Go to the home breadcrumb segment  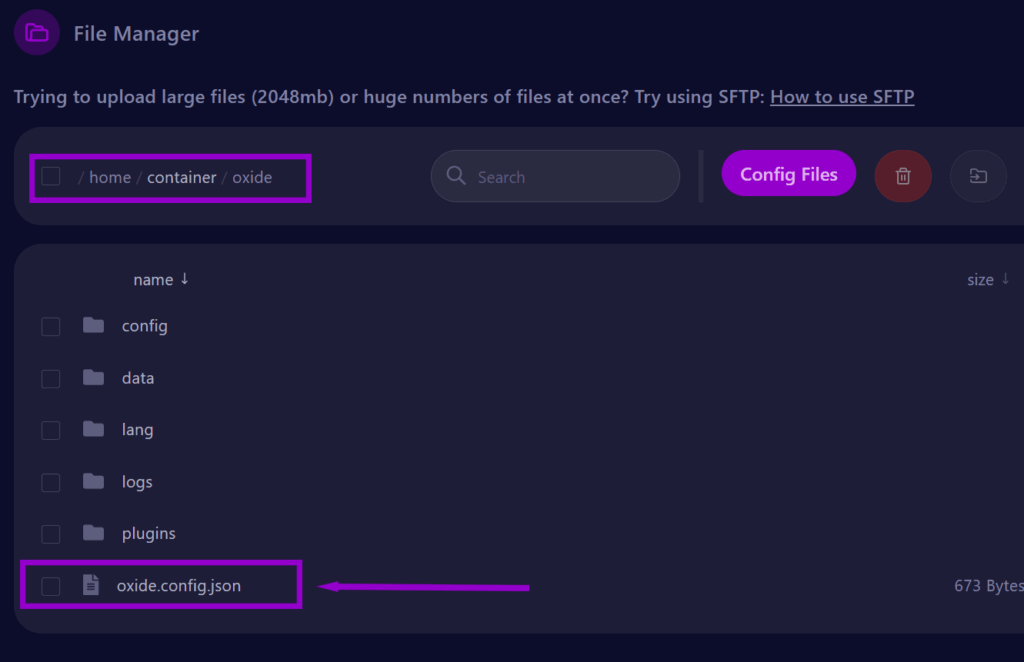[110, 177]
